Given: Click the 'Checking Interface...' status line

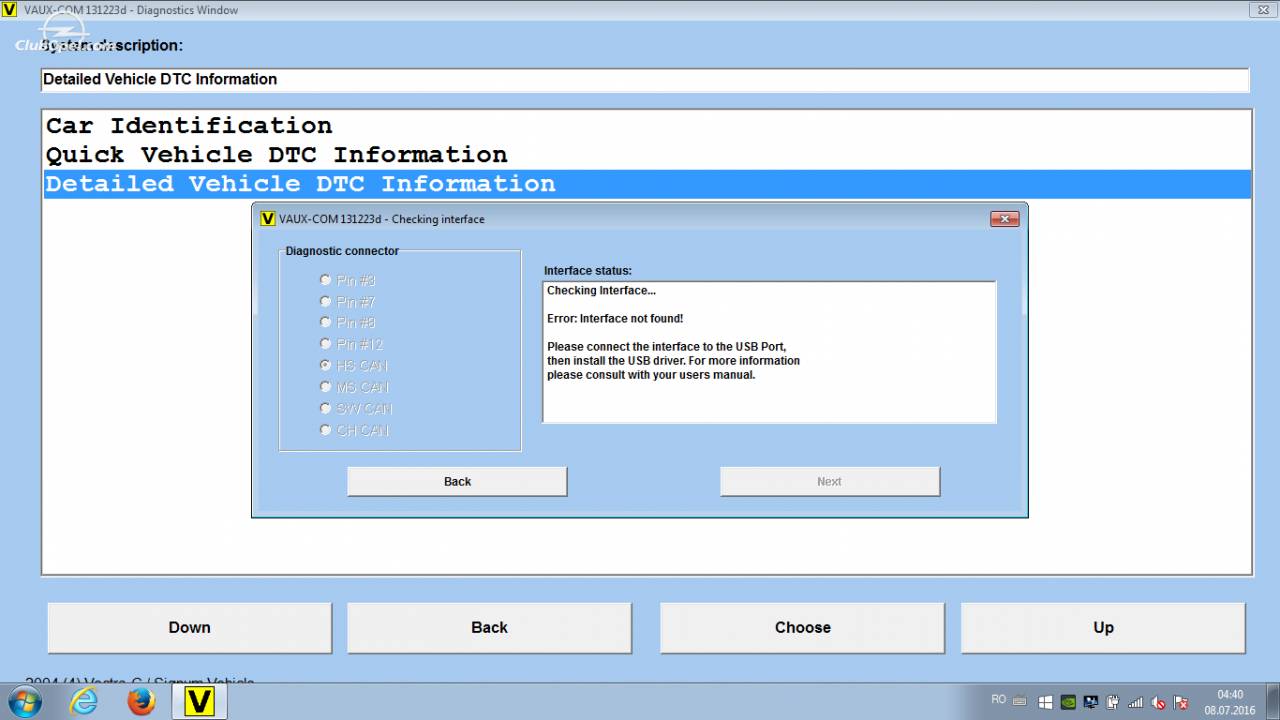Looking at the screenshot, I should tap(601, 291).
